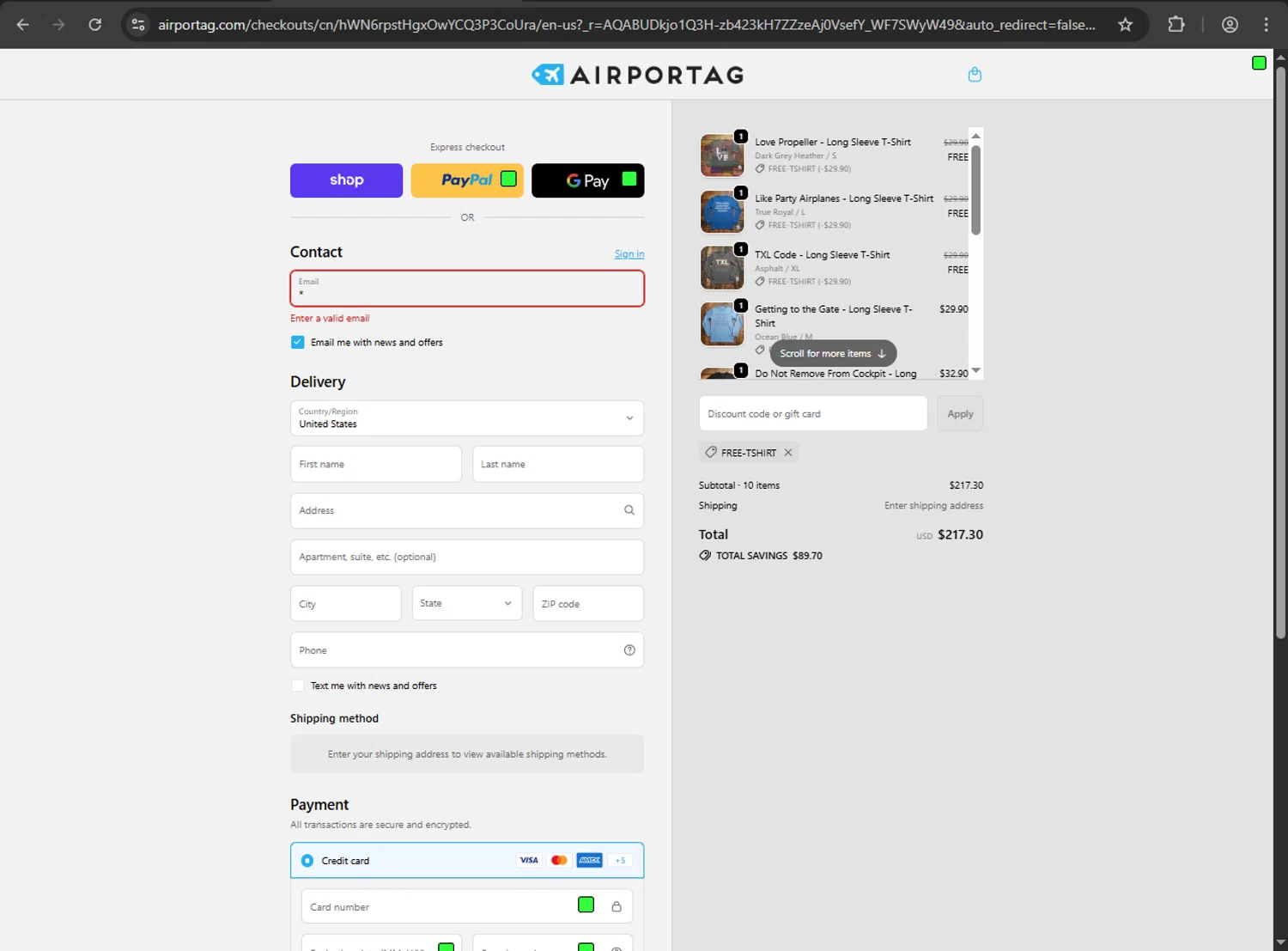The width and height of the screenshot is (1288, 951).
Task: Click the total amount $217.30
Action: tap(960, 534)
